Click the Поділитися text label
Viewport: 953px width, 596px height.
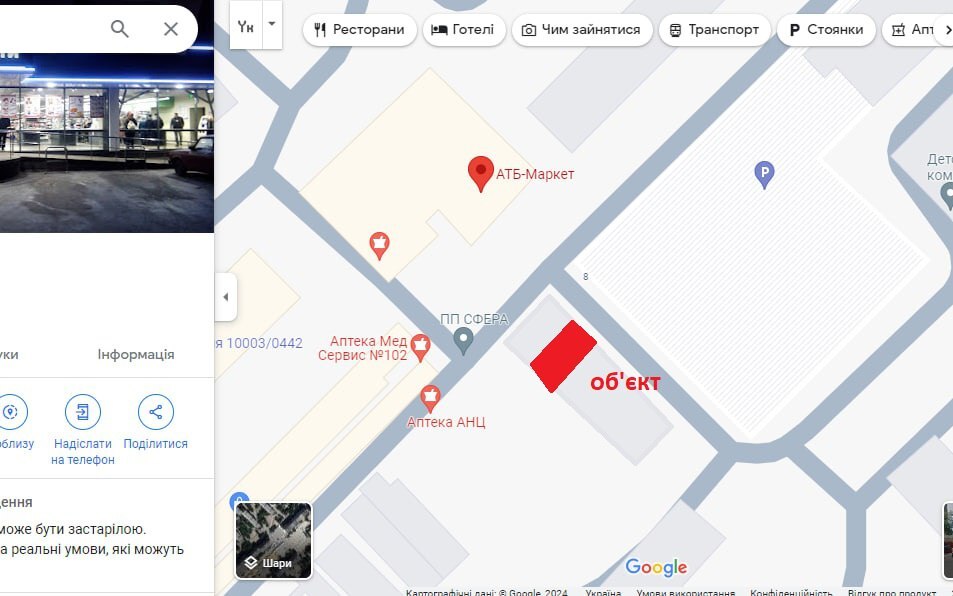(156, 444)
